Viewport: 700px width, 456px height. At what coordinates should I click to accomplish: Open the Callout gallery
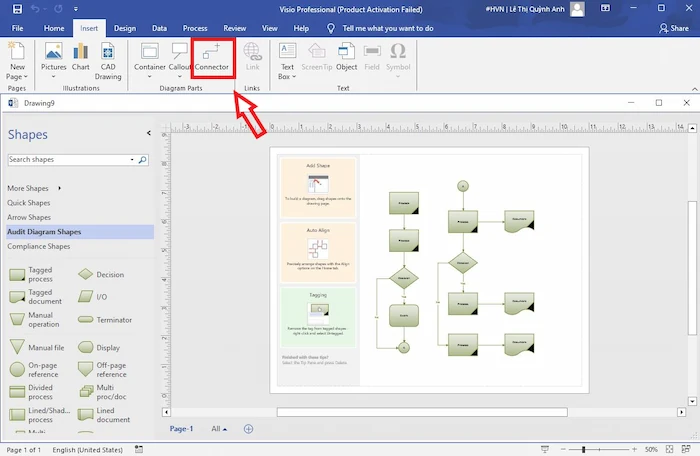click(179, 62)
